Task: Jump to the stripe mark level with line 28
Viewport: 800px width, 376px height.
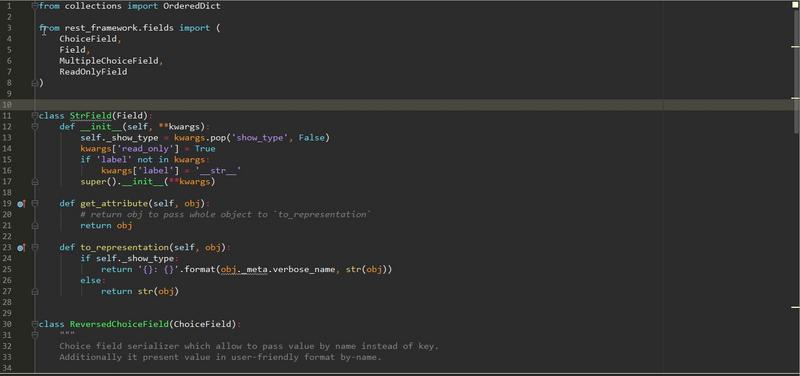Action: pyautogui.click(x=795, y=308)
